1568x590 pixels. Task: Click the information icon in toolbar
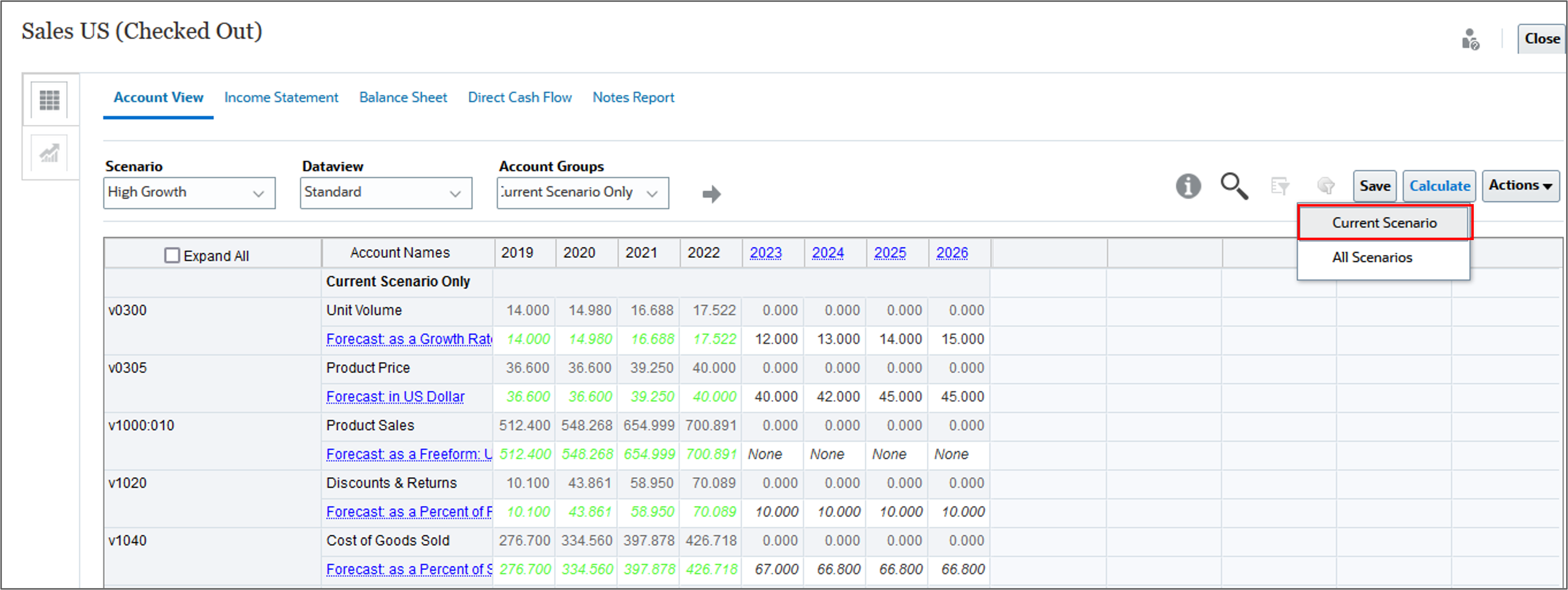point(1188,186)
